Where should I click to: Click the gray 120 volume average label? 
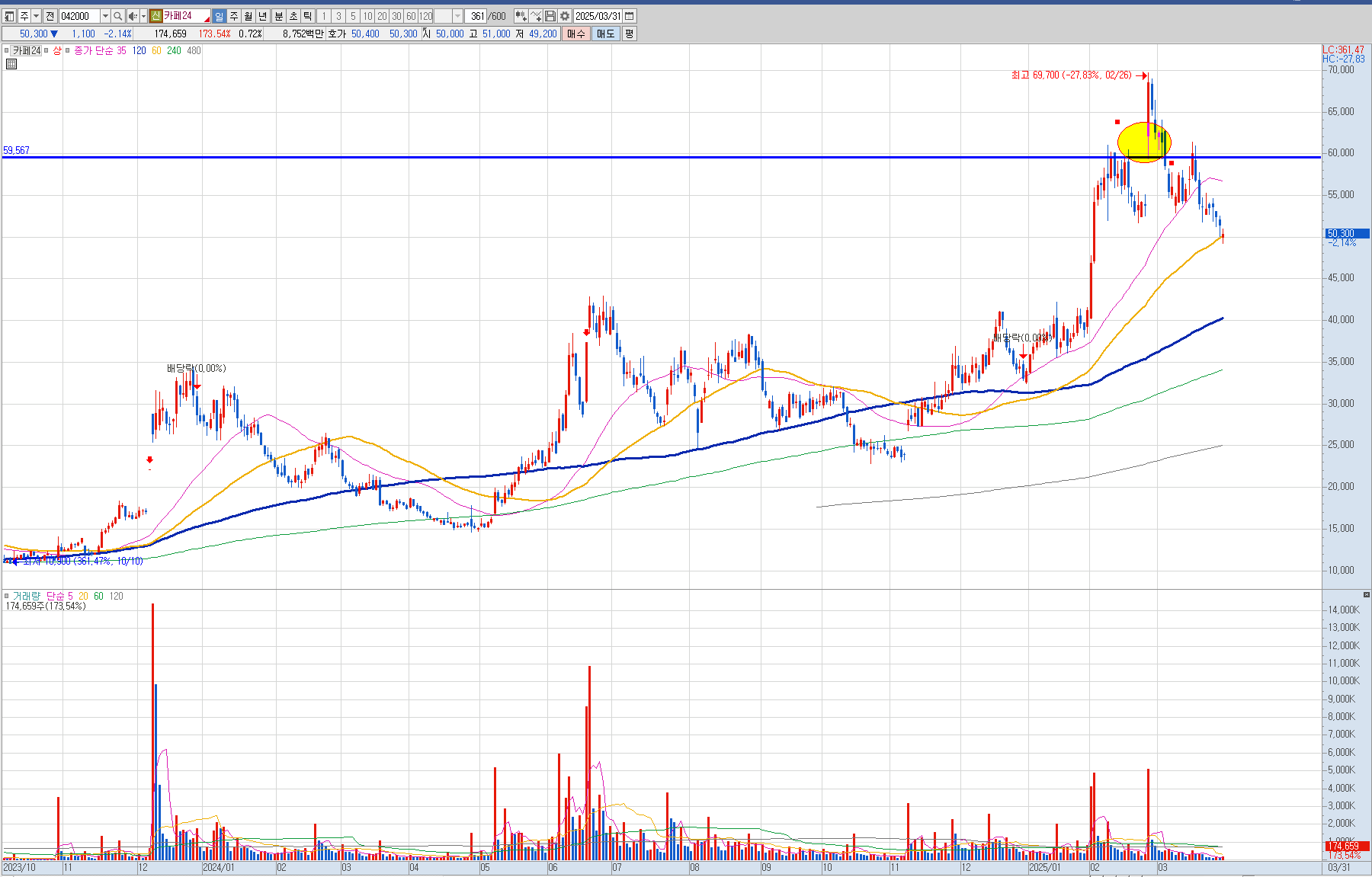(x=116, y=596)
